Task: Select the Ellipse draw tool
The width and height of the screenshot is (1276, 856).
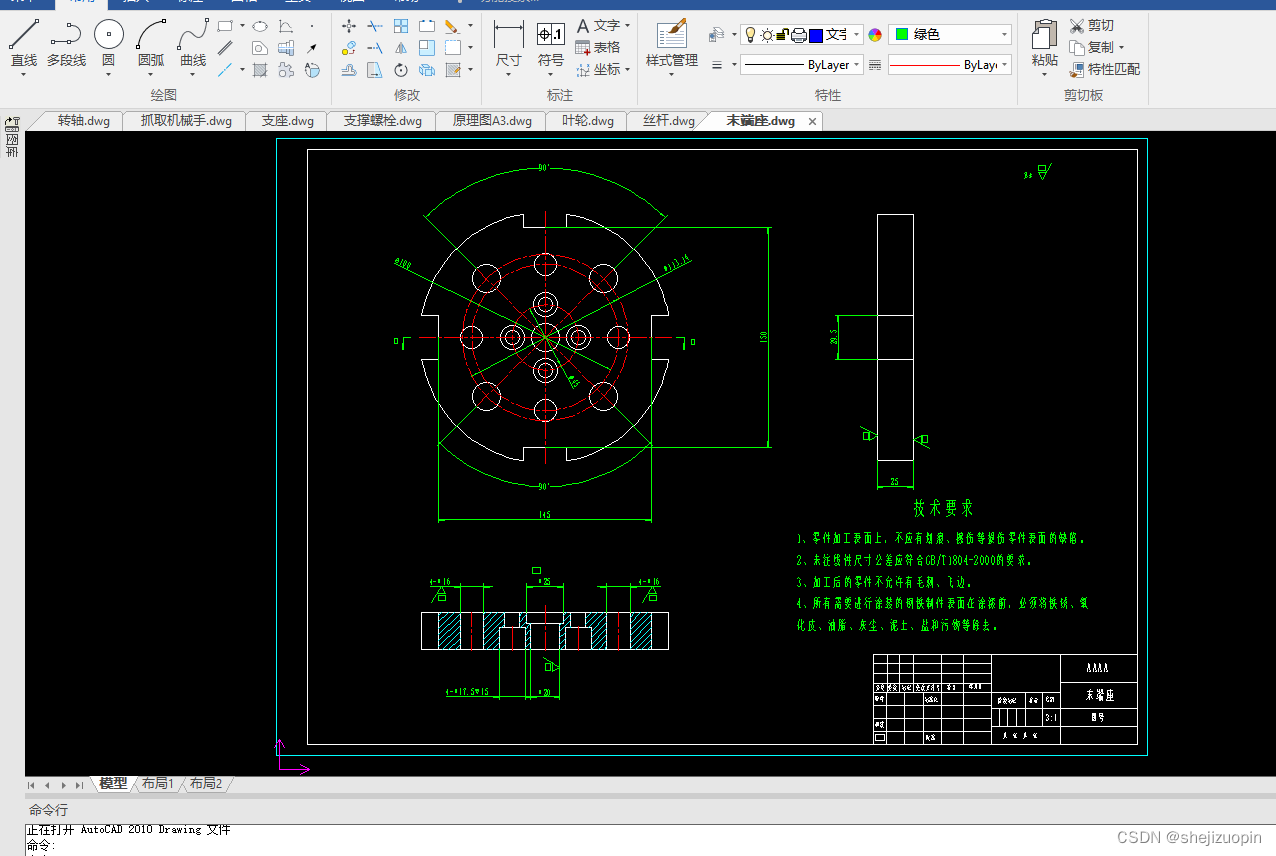Action: tap(260, 26)
